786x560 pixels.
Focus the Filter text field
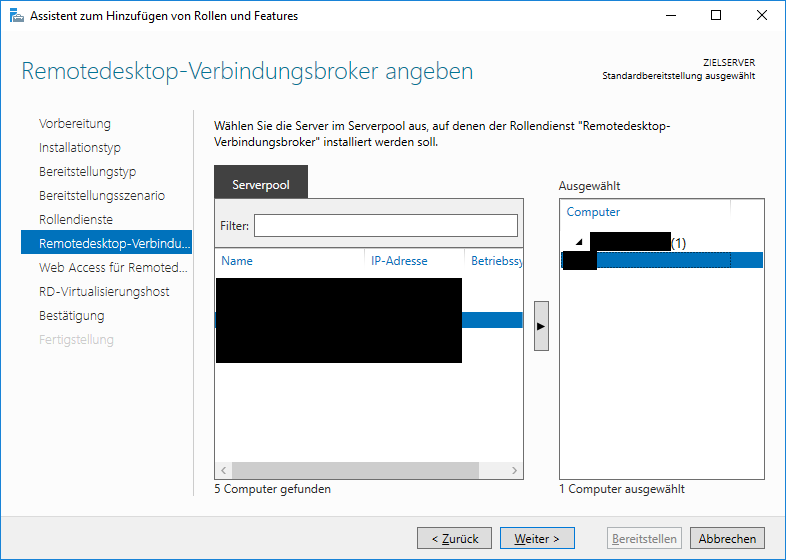pos(385,226)
